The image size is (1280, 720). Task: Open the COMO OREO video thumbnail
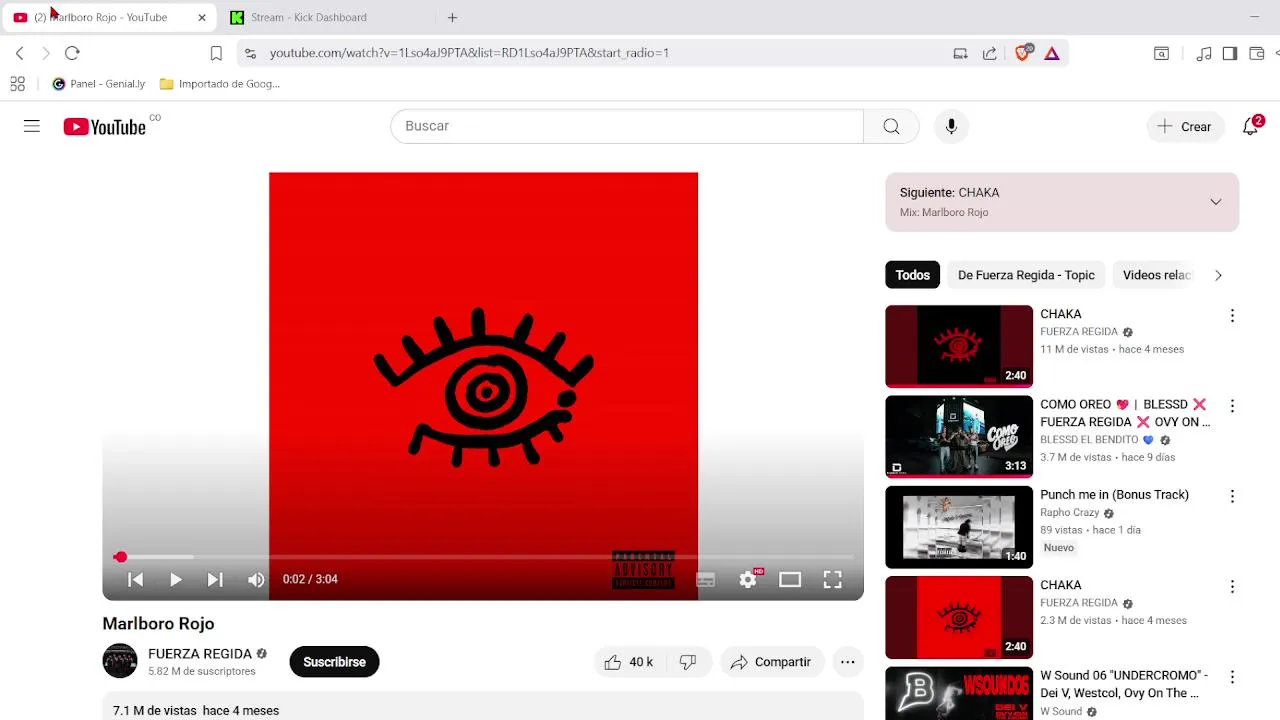(x=959, y=437)
